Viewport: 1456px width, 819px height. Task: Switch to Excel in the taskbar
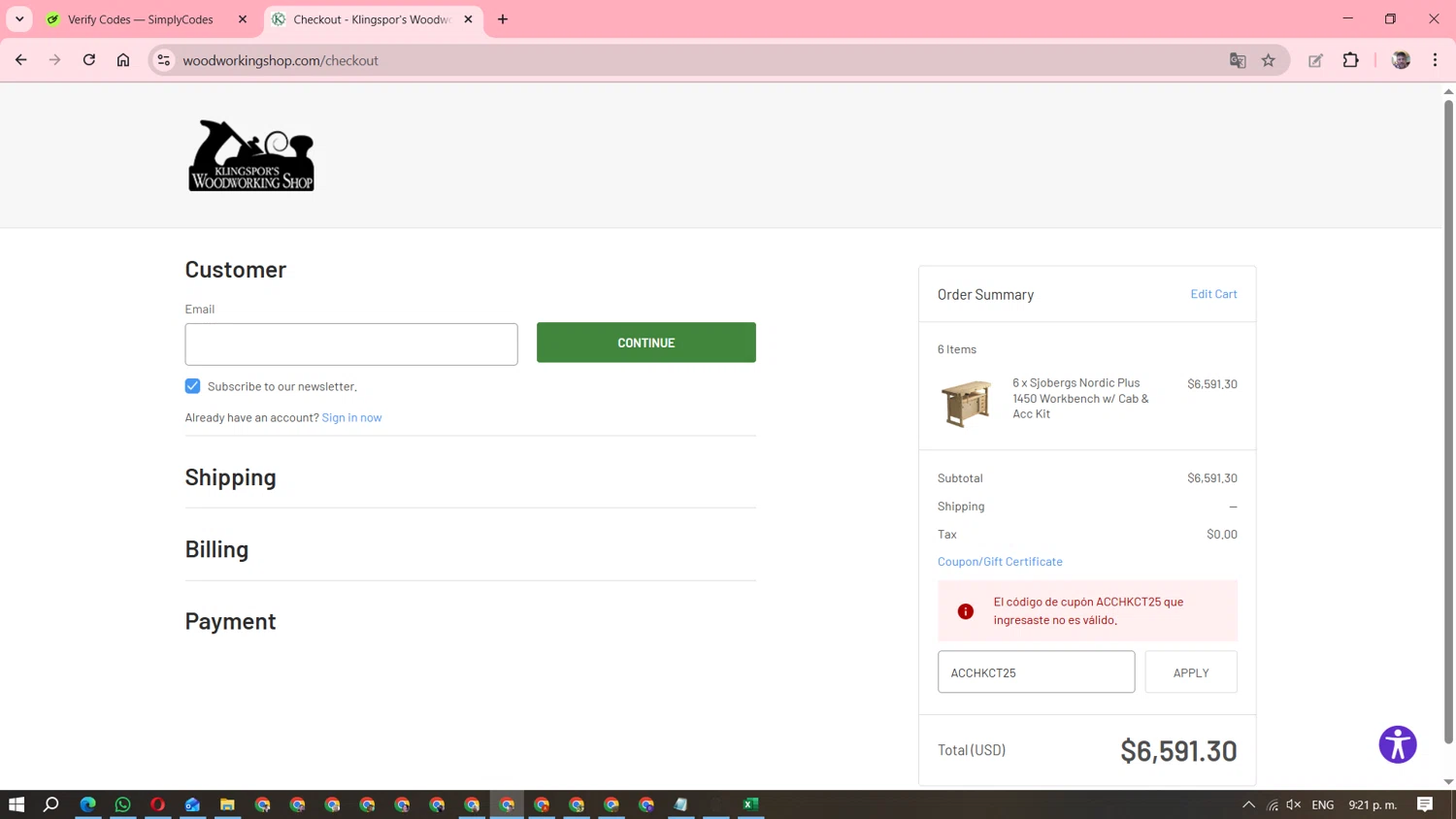point(751,804)
